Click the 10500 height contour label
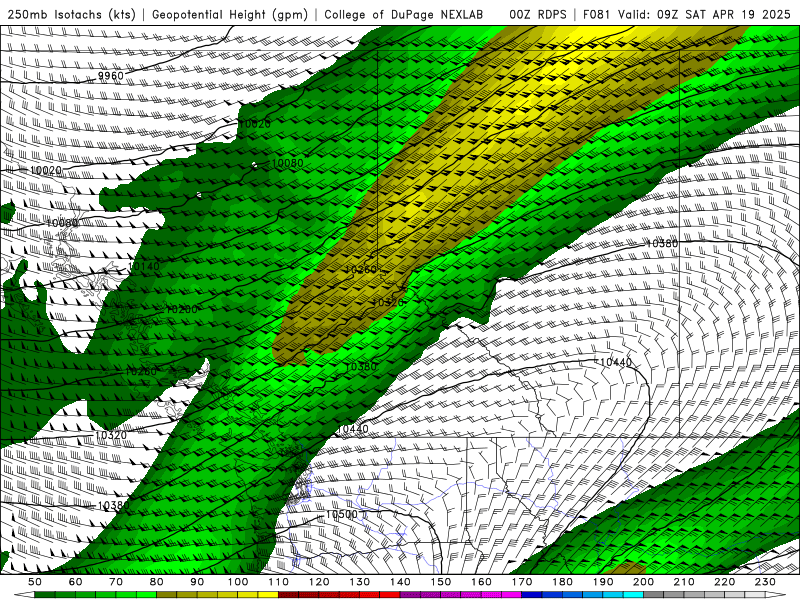800x600 pixels. 341,514
